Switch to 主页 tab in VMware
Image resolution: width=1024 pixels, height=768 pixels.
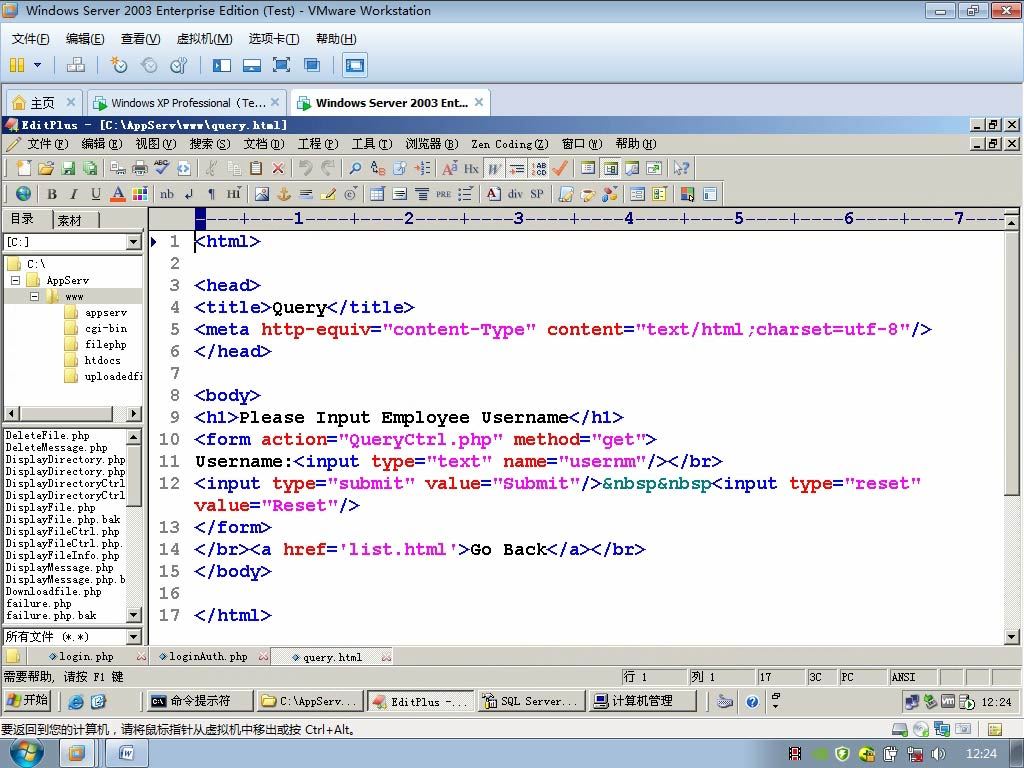pos(42,103)
